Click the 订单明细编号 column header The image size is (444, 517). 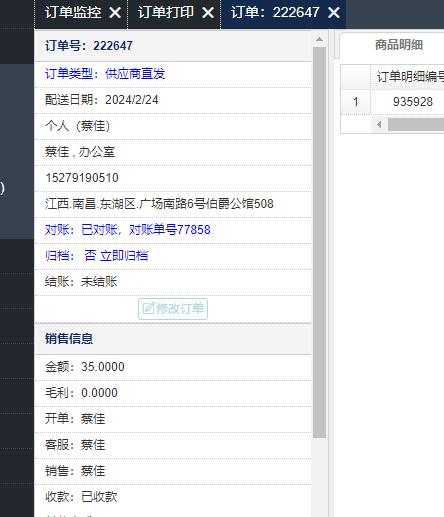407,77
